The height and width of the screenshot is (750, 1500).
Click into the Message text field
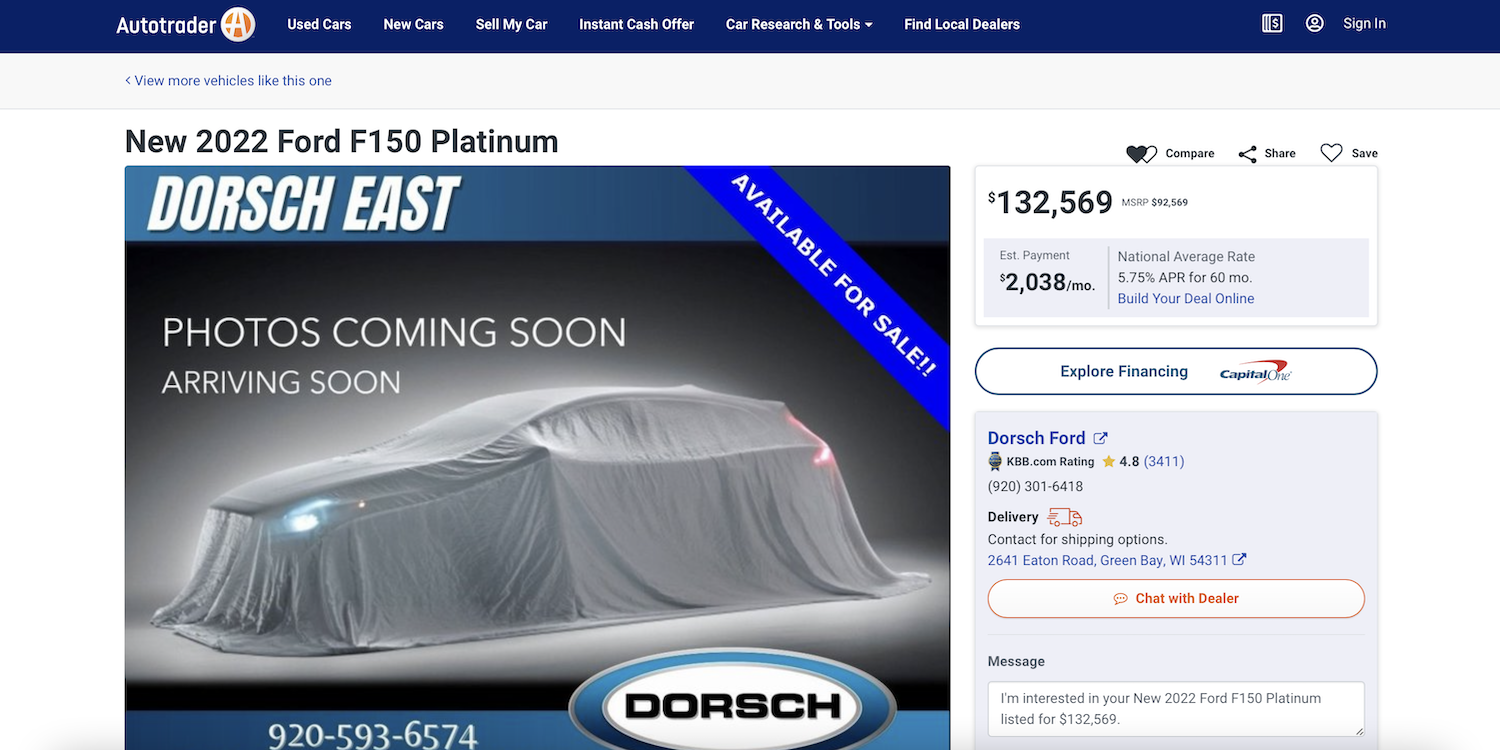click(1176, 709)
